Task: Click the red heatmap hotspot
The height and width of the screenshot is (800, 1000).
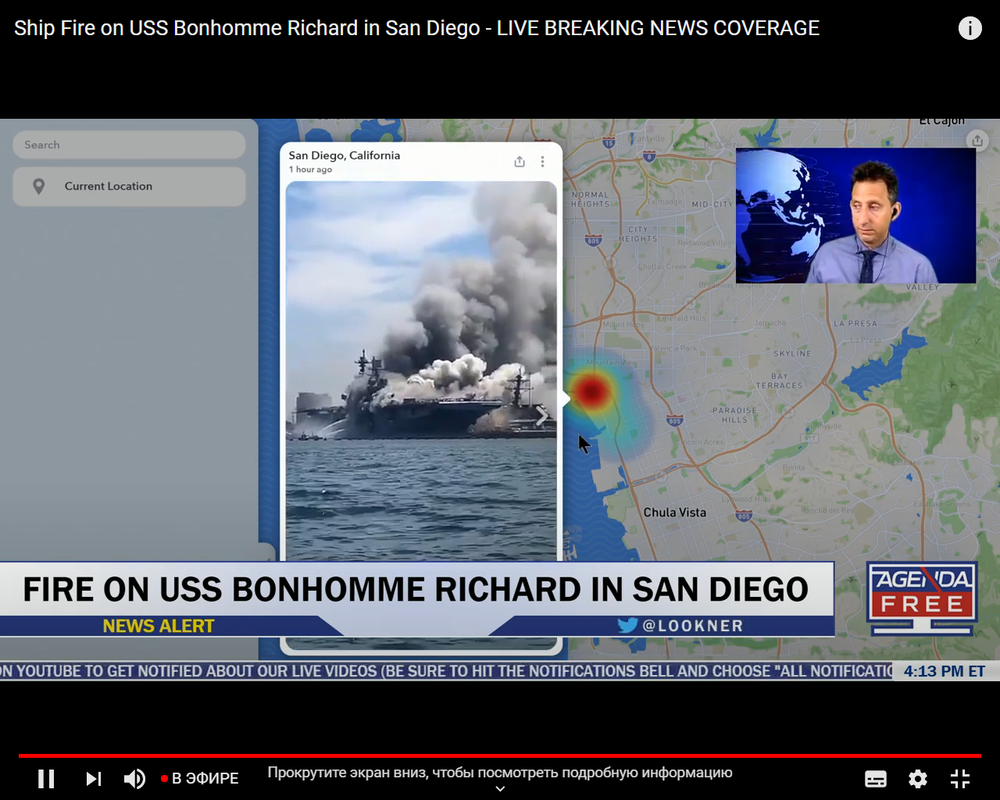Action: click(592, 391)
